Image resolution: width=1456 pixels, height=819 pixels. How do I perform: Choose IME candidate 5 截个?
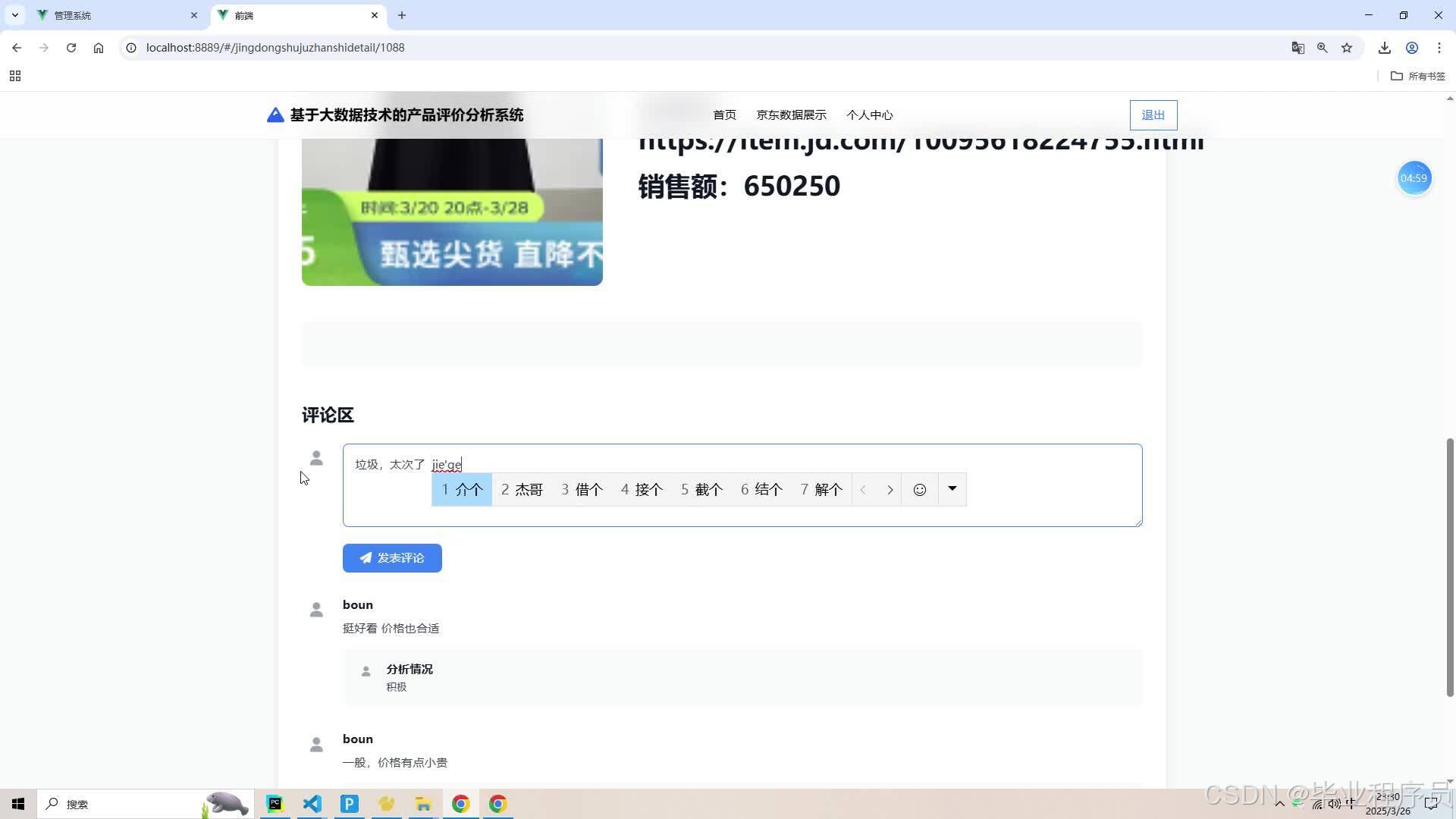tap(701, 490)
